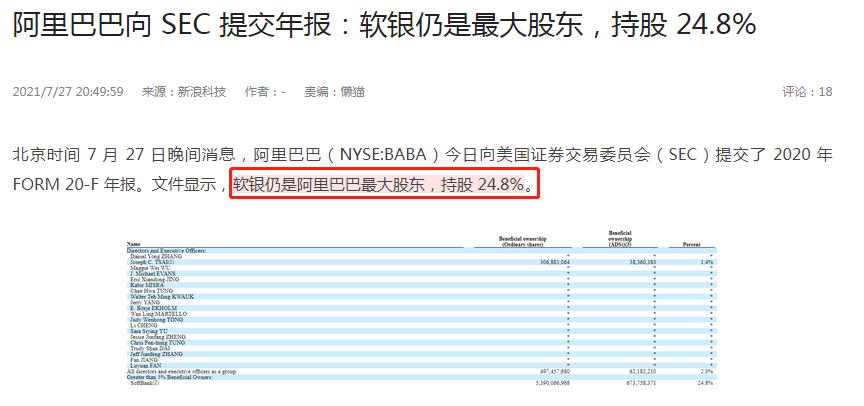Click the editor name 懒猫
Viewport: 864px width, 406px height.
pos(352,91)
